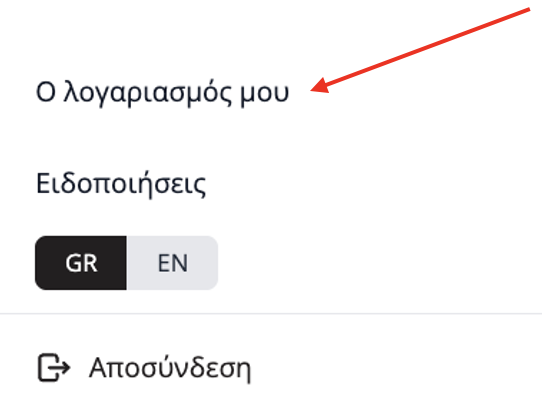View notifications from the menu
This screenshot has height=414, width=542.
[121, 184]
